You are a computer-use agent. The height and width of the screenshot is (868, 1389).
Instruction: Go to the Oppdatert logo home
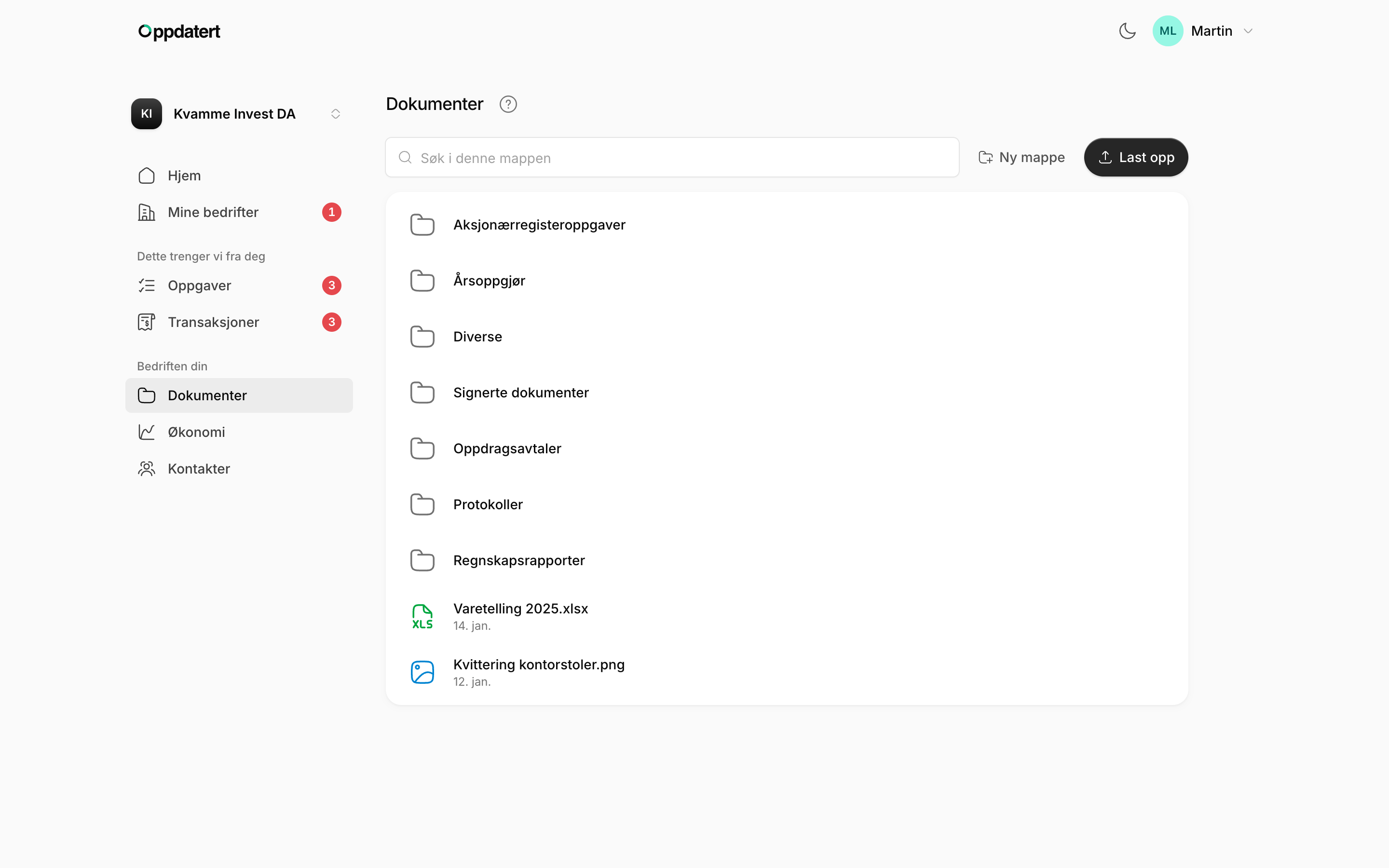(179, 31)
